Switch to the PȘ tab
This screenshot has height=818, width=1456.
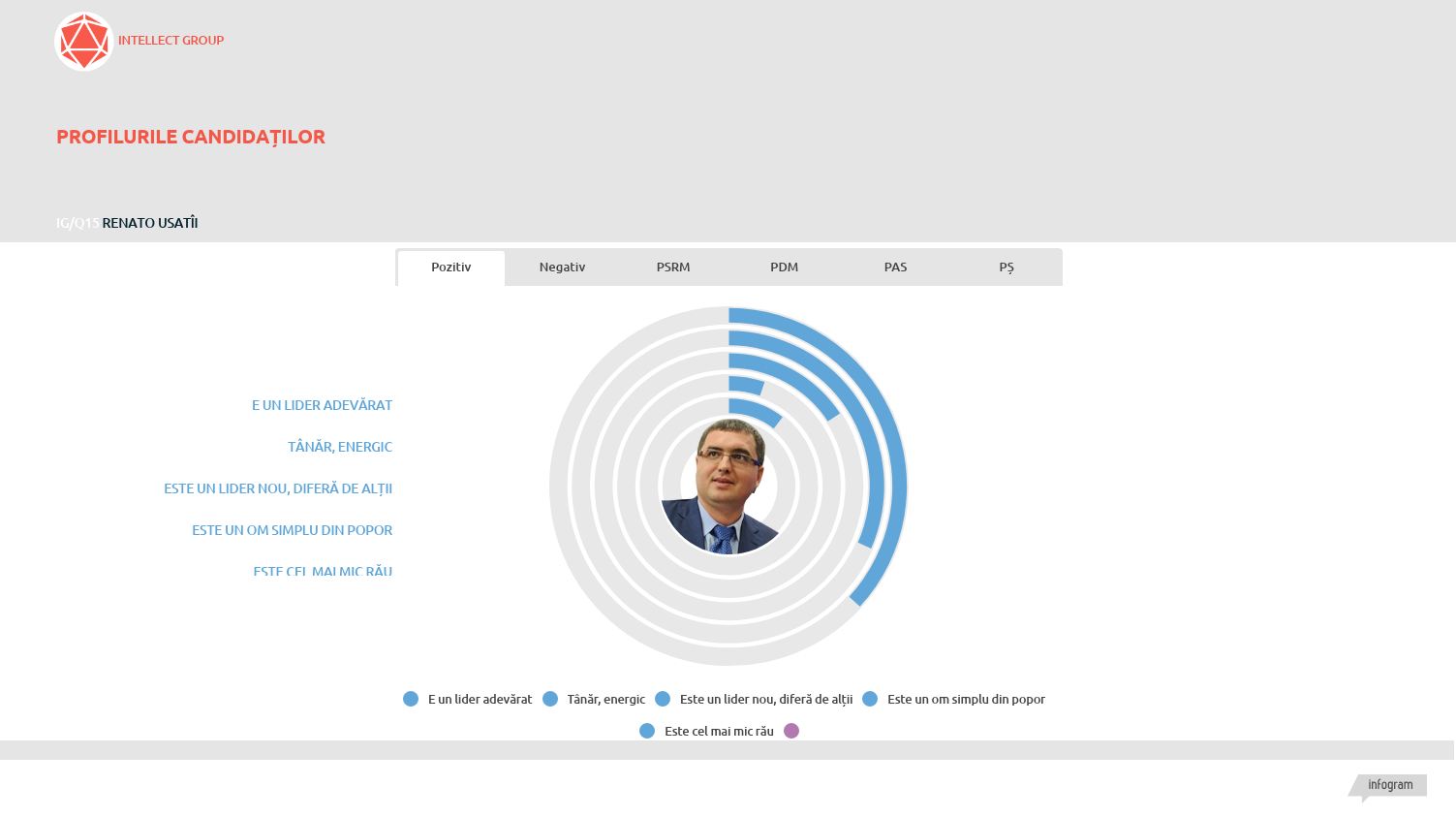tap(1007, 267)
